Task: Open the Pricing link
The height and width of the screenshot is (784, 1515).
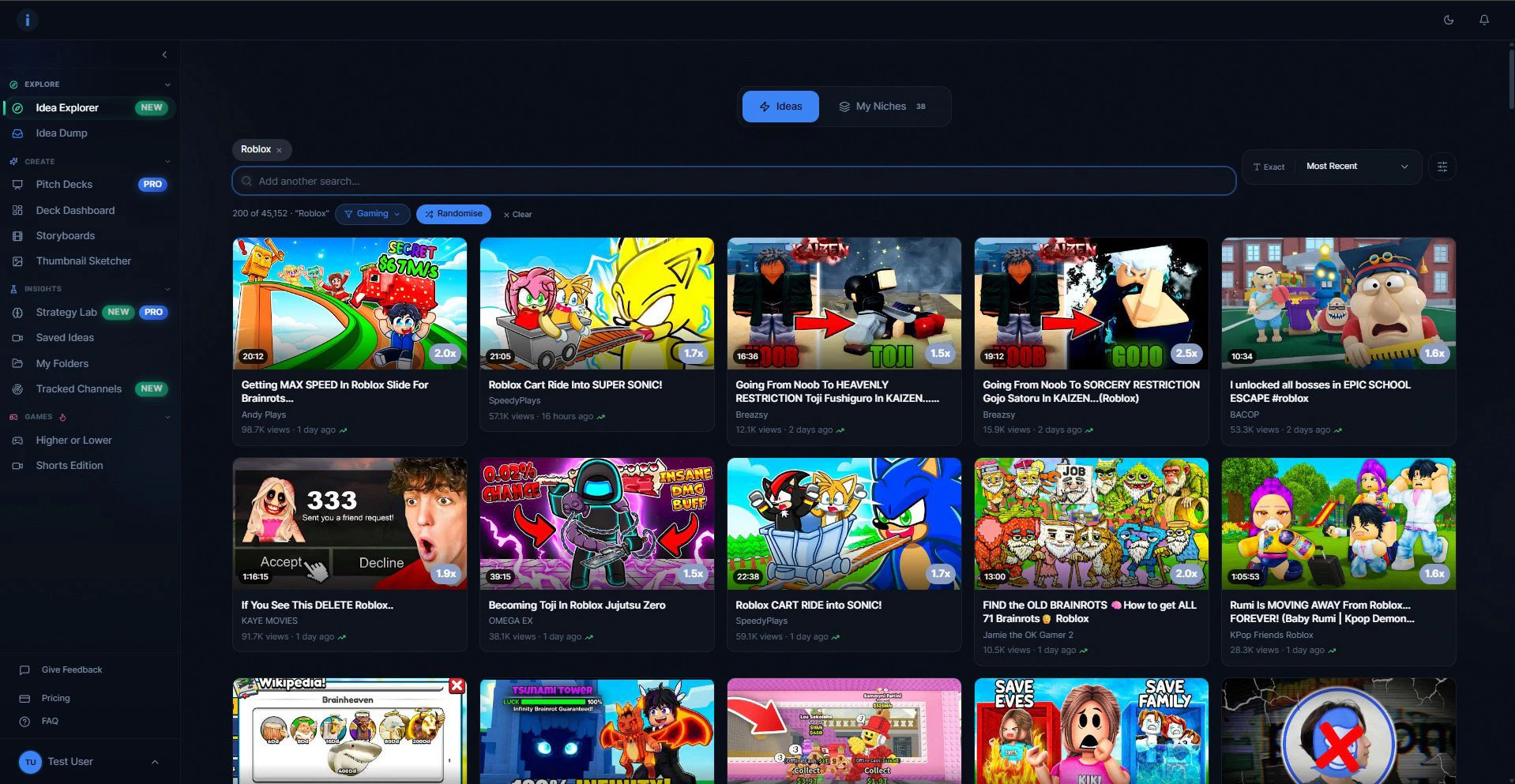Action: point(55,699)
